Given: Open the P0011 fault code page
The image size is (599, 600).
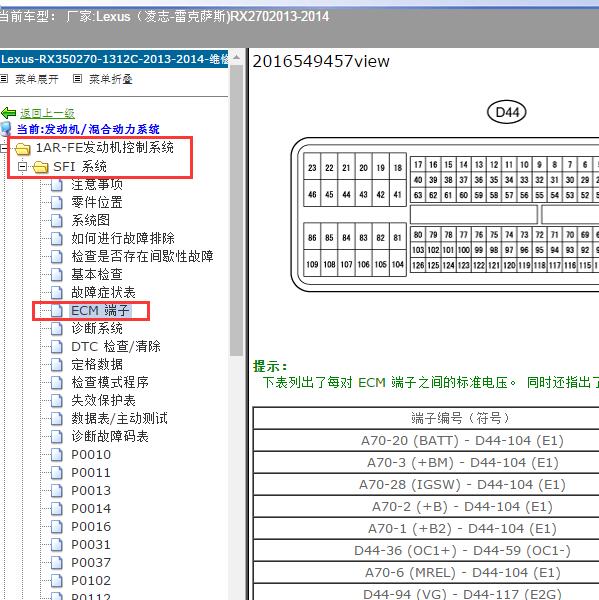Looking at the screenshot, I should pyautogui.click(x=91, y=473).
